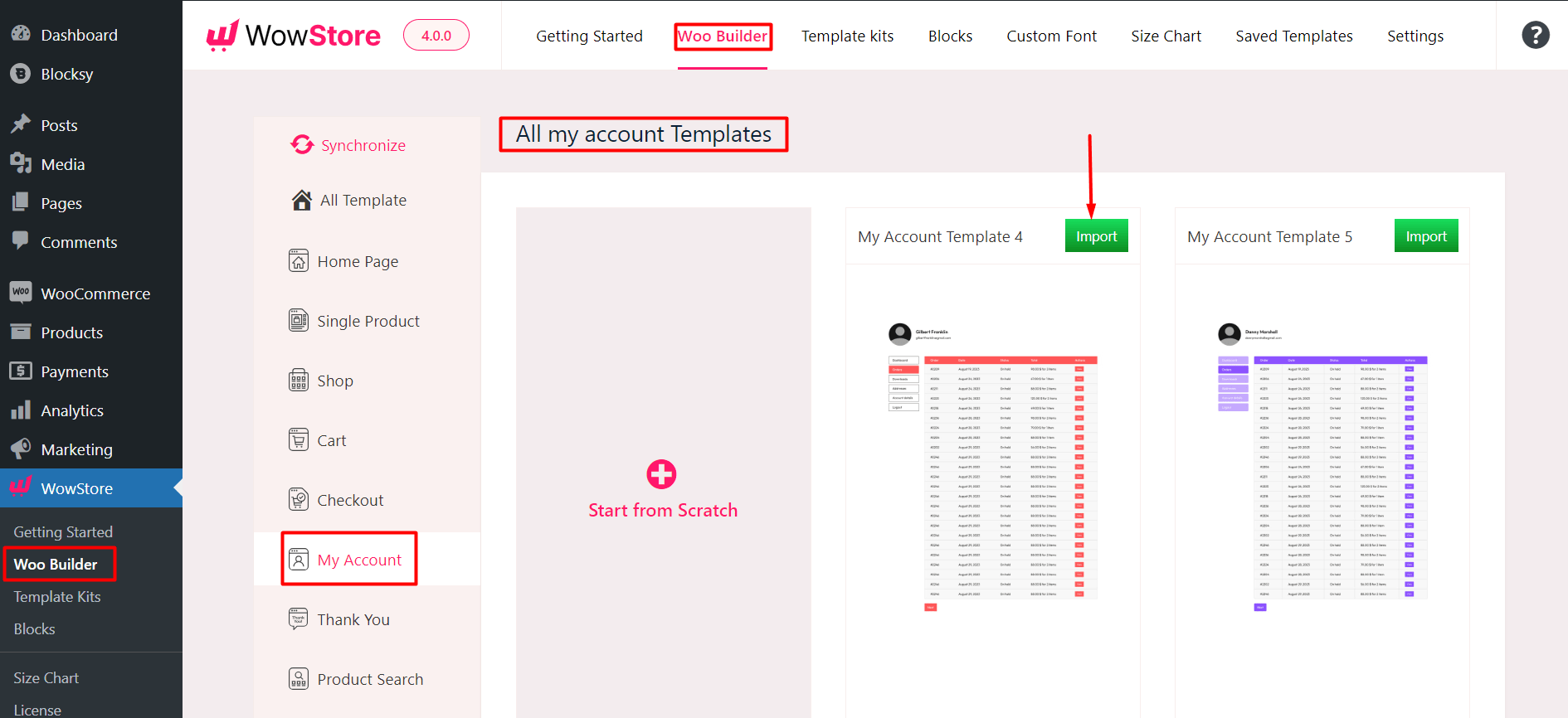Viewport: 1568px width, 718px height.
Task: Click Start from Scratch
Action: tap(663, 510)
